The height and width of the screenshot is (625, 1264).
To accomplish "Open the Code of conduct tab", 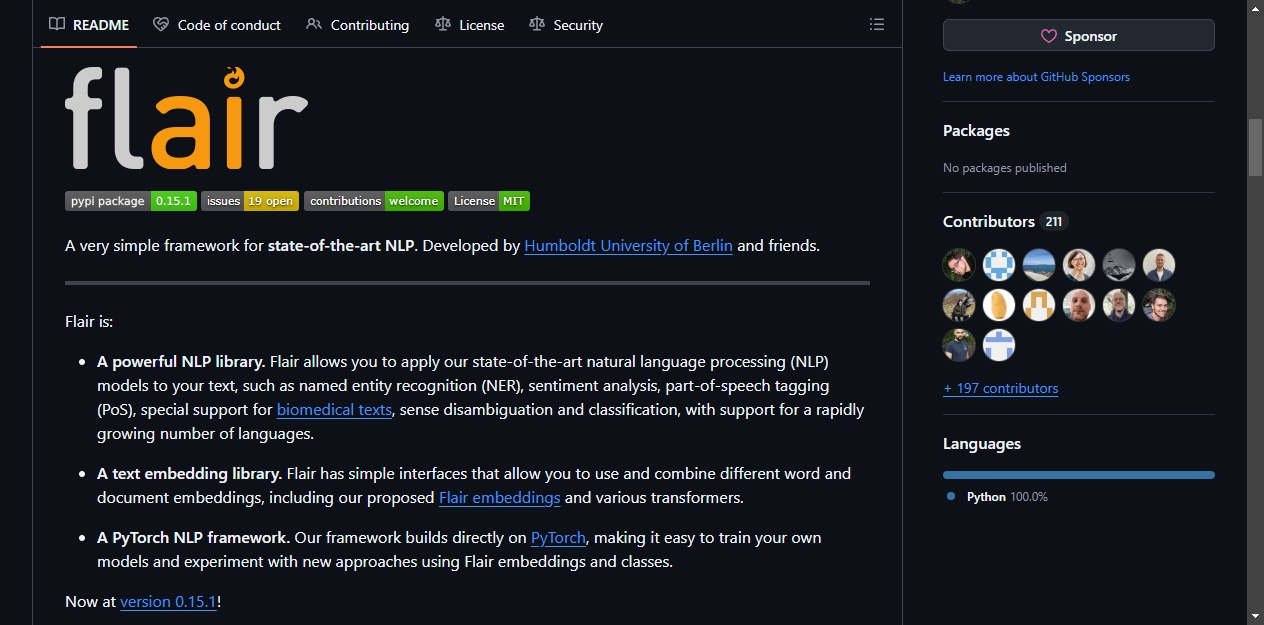I will coord(217,24).
